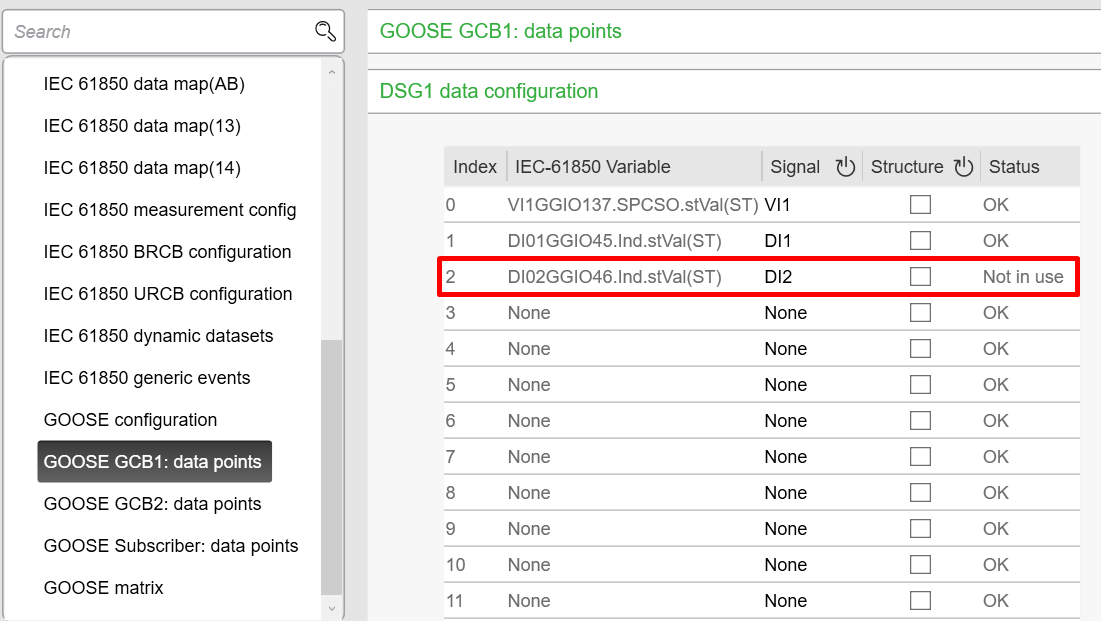This screenshot has height=621, width=1101.
Task: Open GOOSE Subscriber: data points
Action: (171, 546)
